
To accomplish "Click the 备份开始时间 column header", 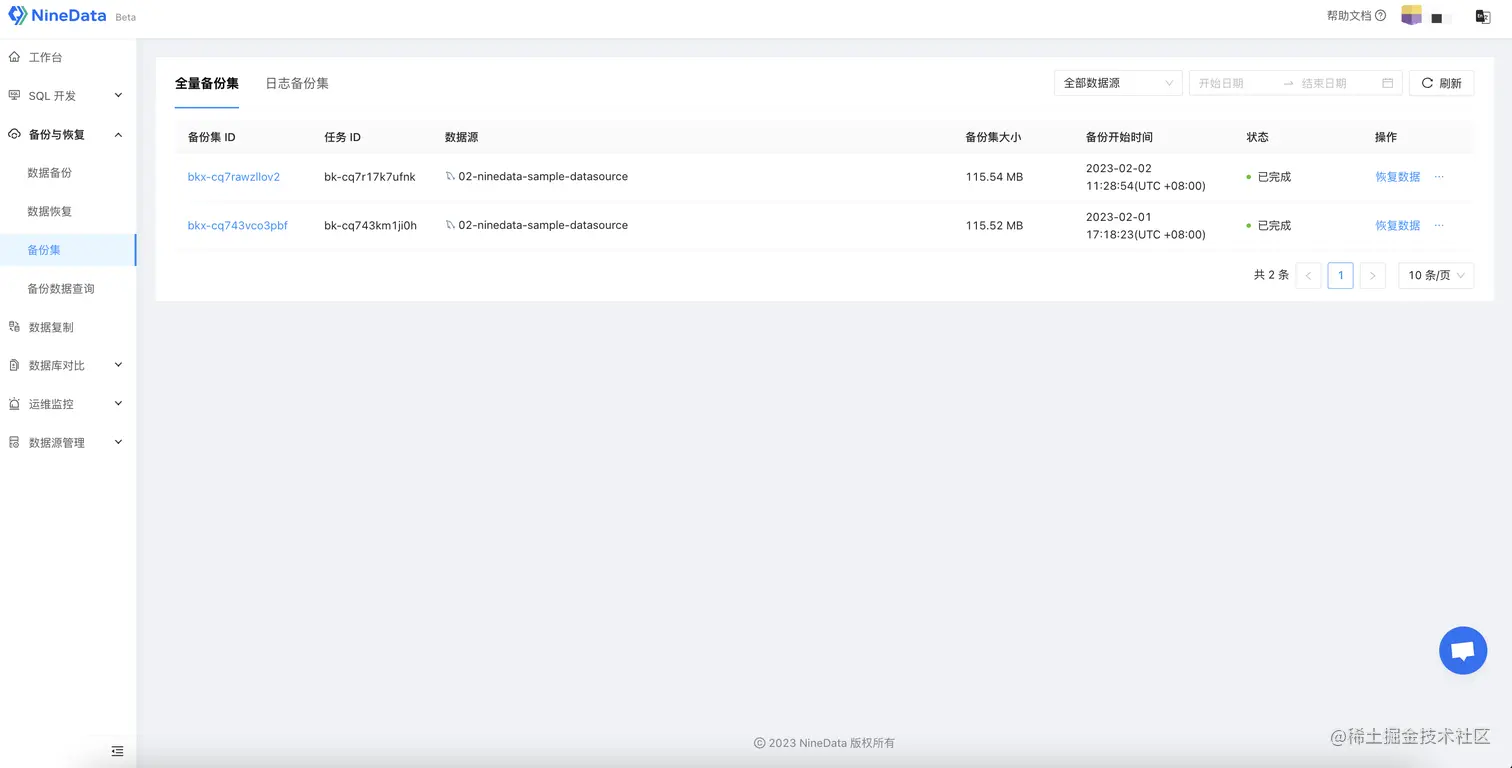I will coord(1119,137).
